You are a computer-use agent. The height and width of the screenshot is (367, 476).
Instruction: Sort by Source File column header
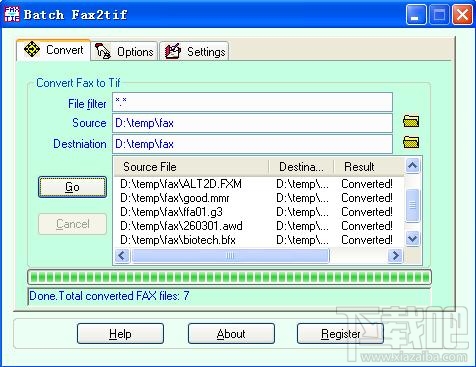[x=191, y=167]
